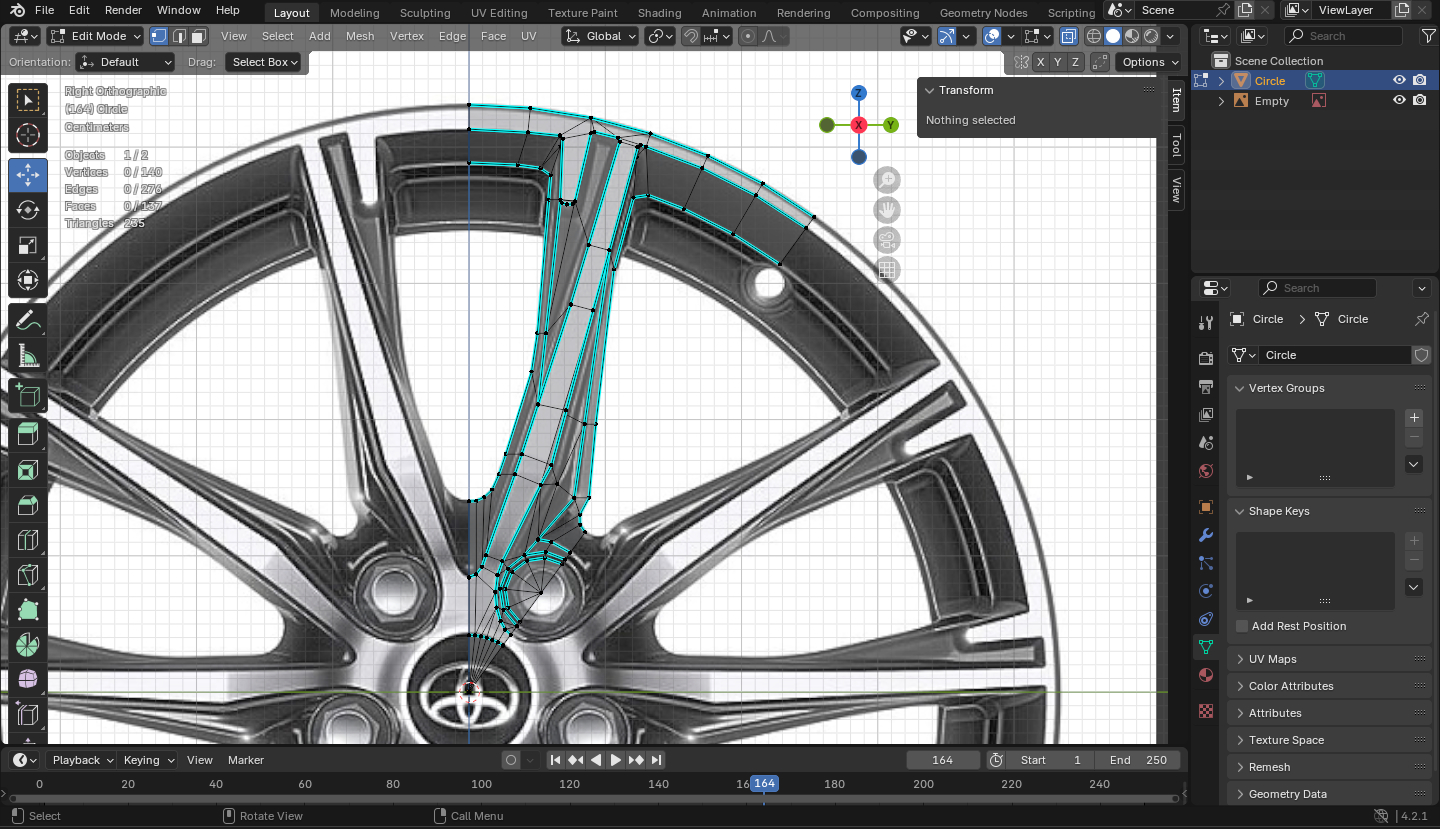Open the Render properties tab

(x=1206, y=359)
